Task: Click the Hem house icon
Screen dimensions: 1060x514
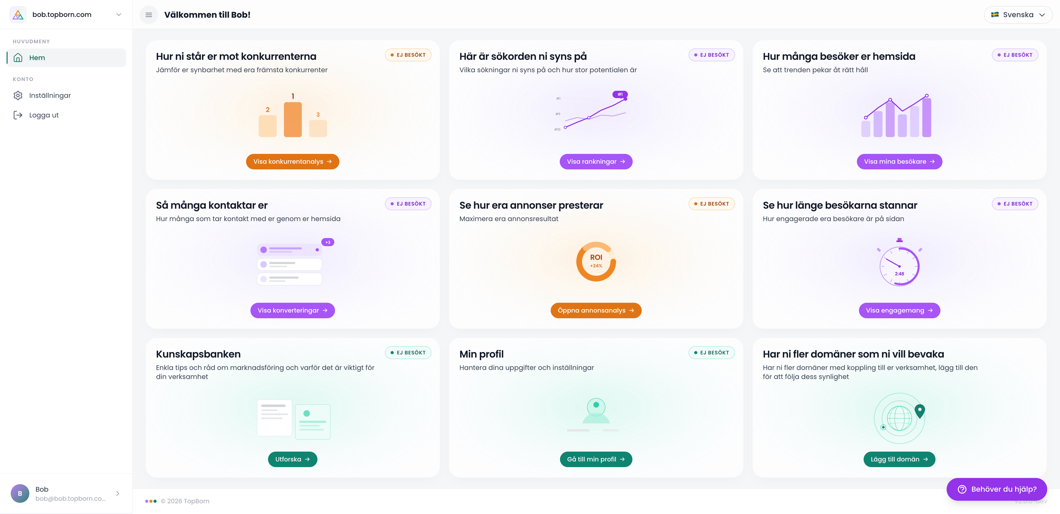Action: pyautogui.click(x=18, y=57)
